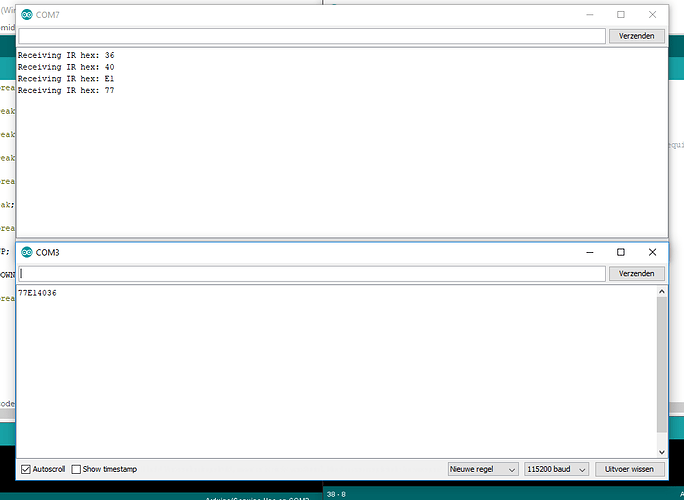Click 'Receiving IR hex: E1' line

[x=66, y=79]
